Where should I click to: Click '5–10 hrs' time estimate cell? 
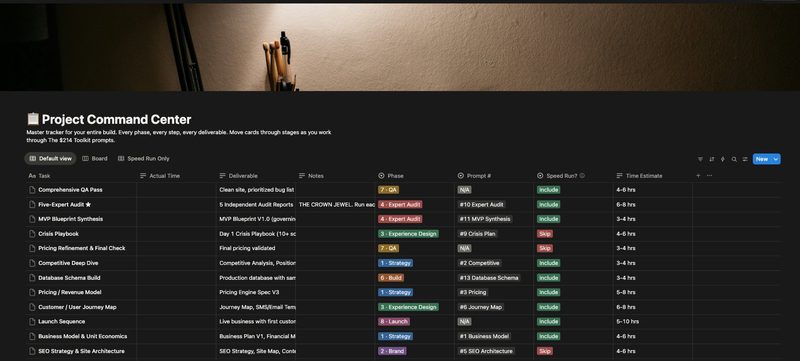[x=653, y=322]
